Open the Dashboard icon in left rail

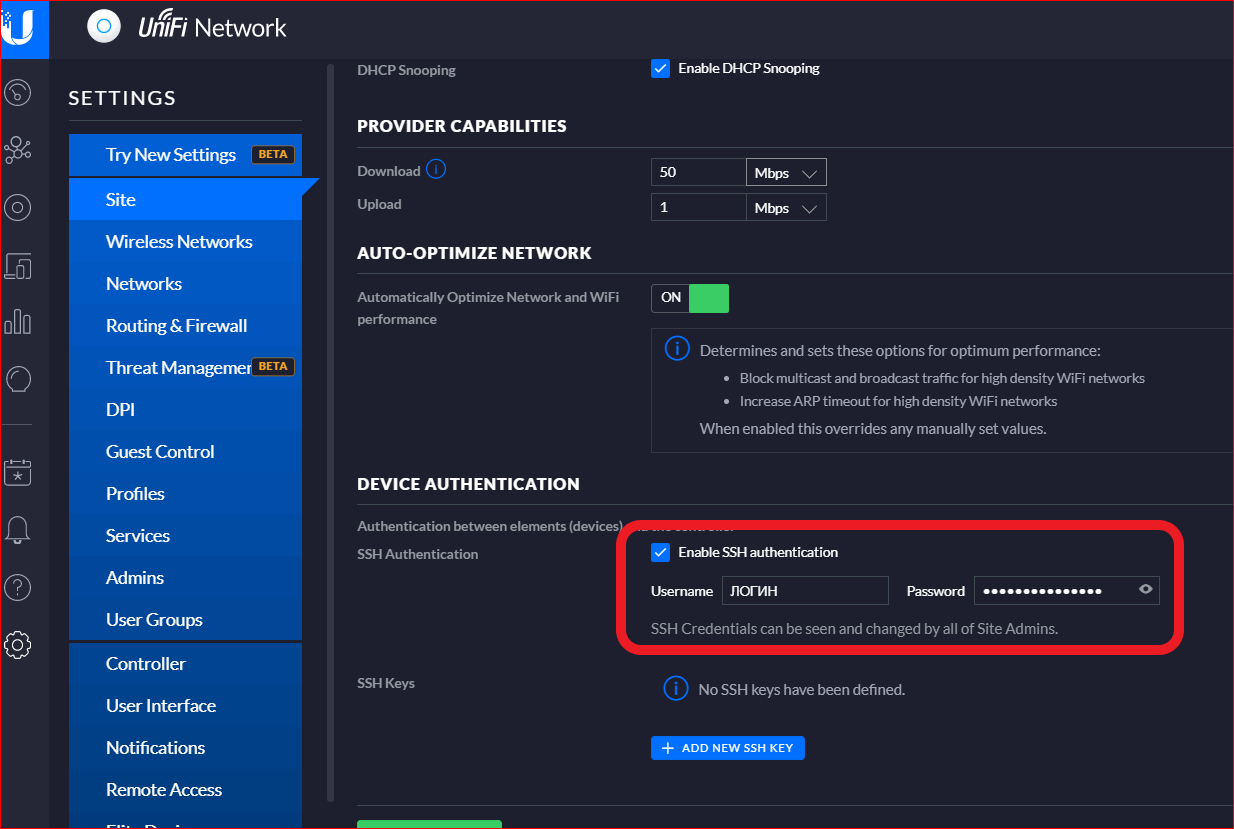tap(18, 93)
